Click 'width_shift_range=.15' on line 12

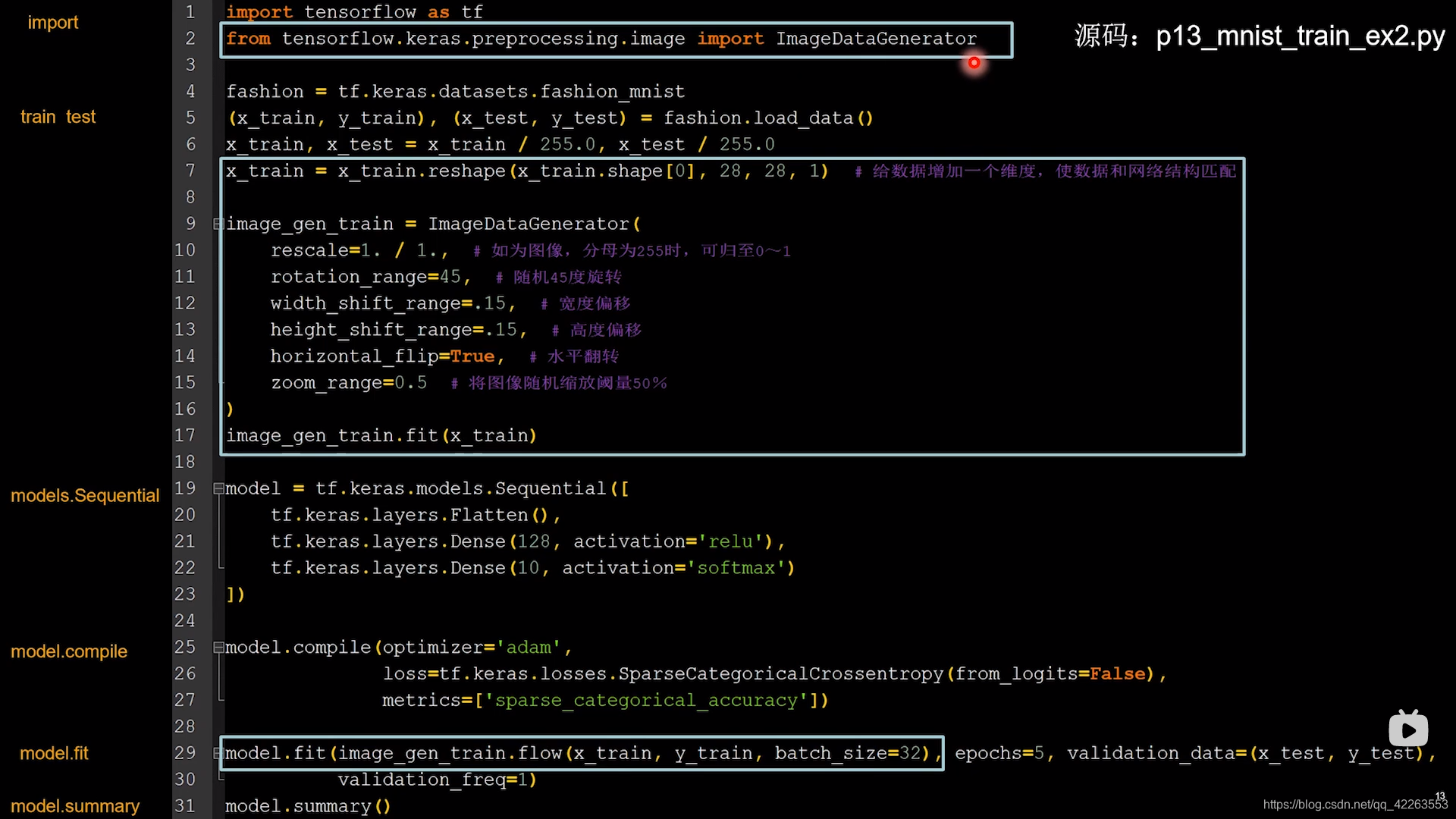[388, 303]
